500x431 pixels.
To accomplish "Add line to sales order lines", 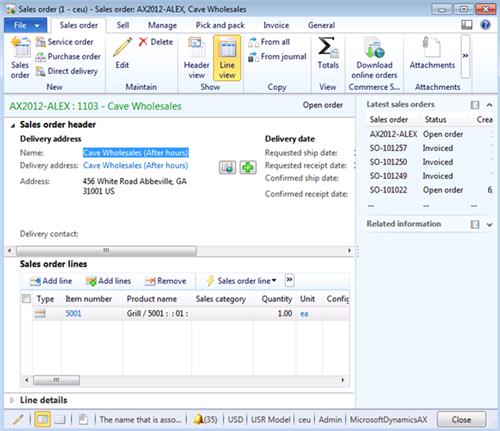I will (51, 281).
